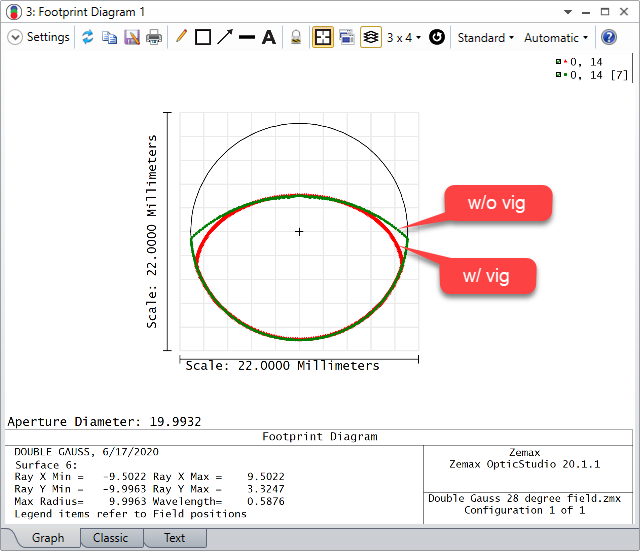Click the clone window icon
Screen dimensions: 640x551
pos(347,38)
